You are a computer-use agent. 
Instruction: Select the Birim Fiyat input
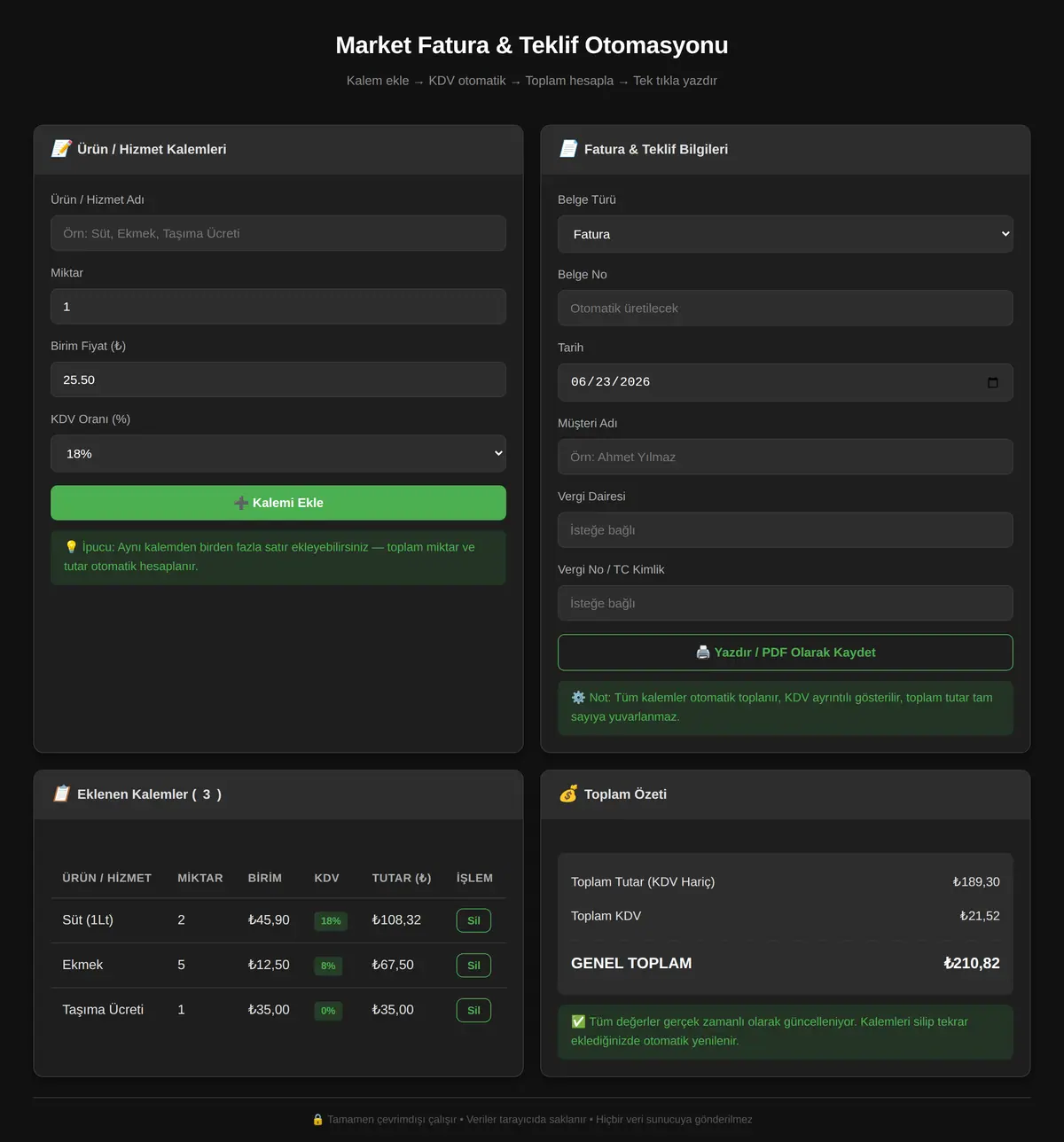[278, 379]
